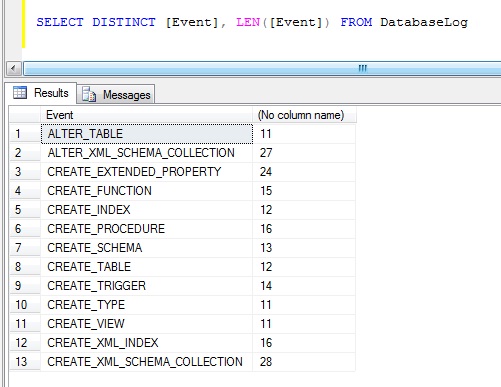Select the CREATE_TYPE cell
Viewport: 501px width, 387px height.
pos(147,305)
